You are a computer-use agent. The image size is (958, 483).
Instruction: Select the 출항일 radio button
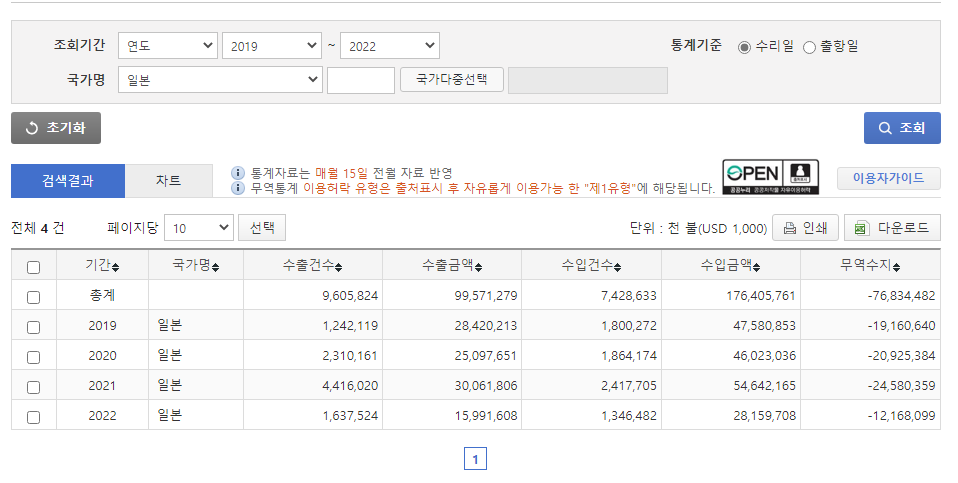pos(810,46)
